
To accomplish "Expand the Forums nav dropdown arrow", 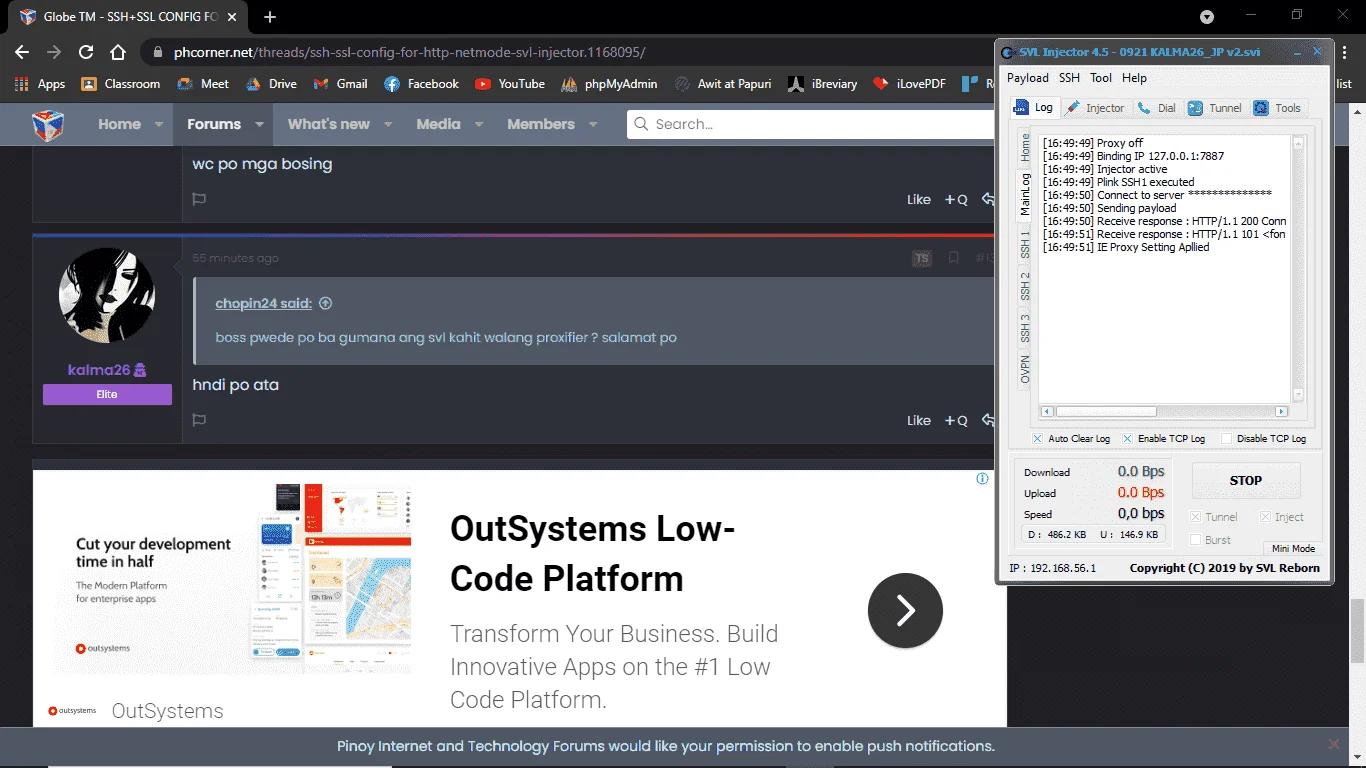I will click(x=259, y=125).
